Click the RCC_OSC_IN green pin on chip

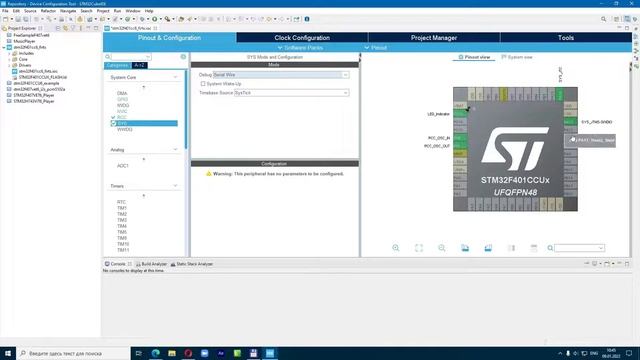click(460, 138)
